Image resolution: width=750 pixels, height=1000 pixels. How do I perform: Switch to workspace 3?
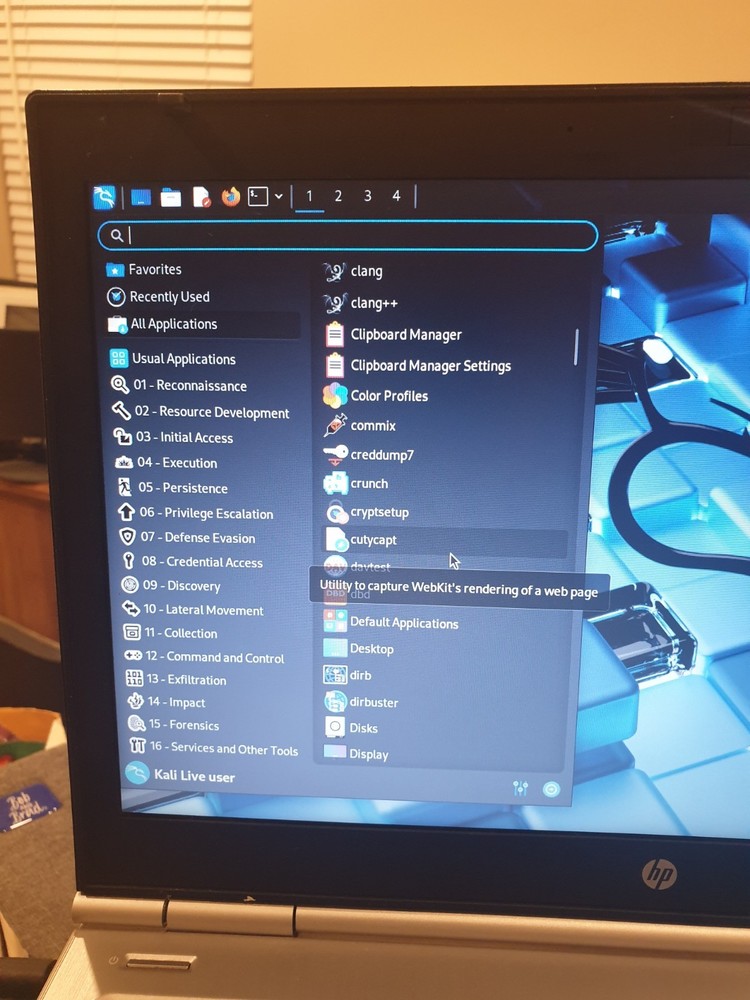tap(367, 196)
